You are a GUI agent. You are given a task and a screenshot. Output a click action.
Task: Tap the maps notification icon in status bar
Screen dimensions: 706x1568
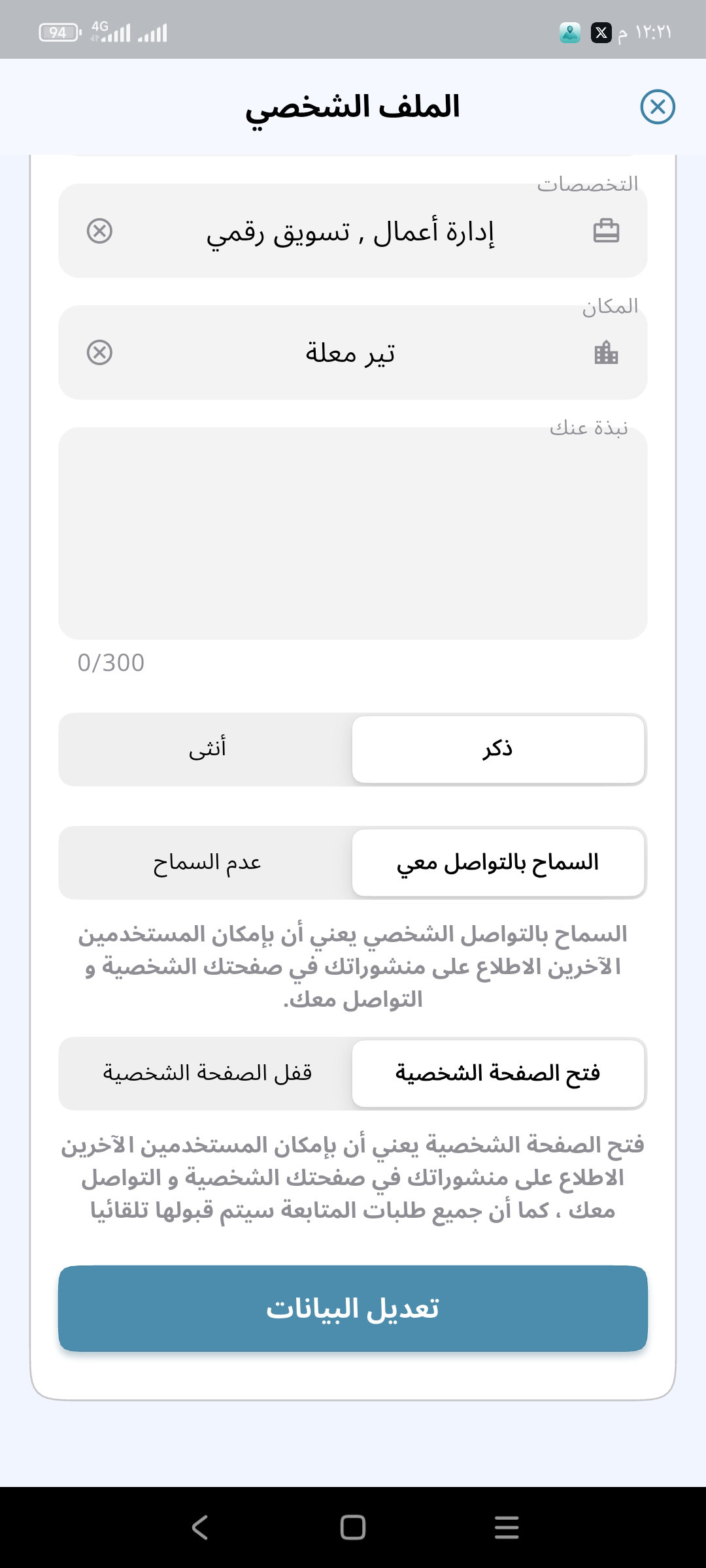tap(570, 33)
